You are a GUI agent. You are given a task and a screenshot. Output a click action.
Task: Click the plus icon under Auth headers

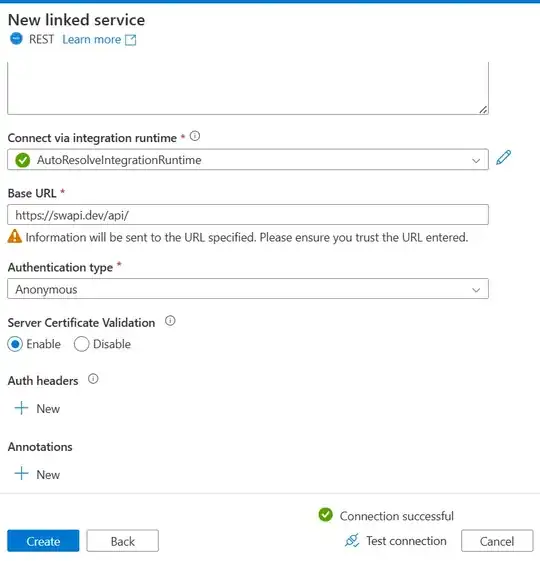click(21, 408)
